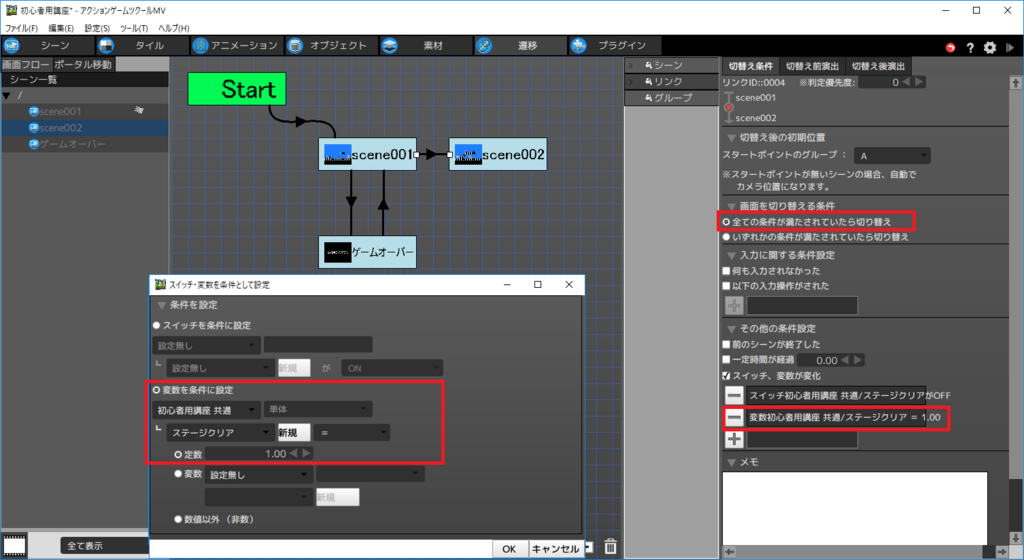
Task: Collapse the メモ section
Action: click(731, 462)
